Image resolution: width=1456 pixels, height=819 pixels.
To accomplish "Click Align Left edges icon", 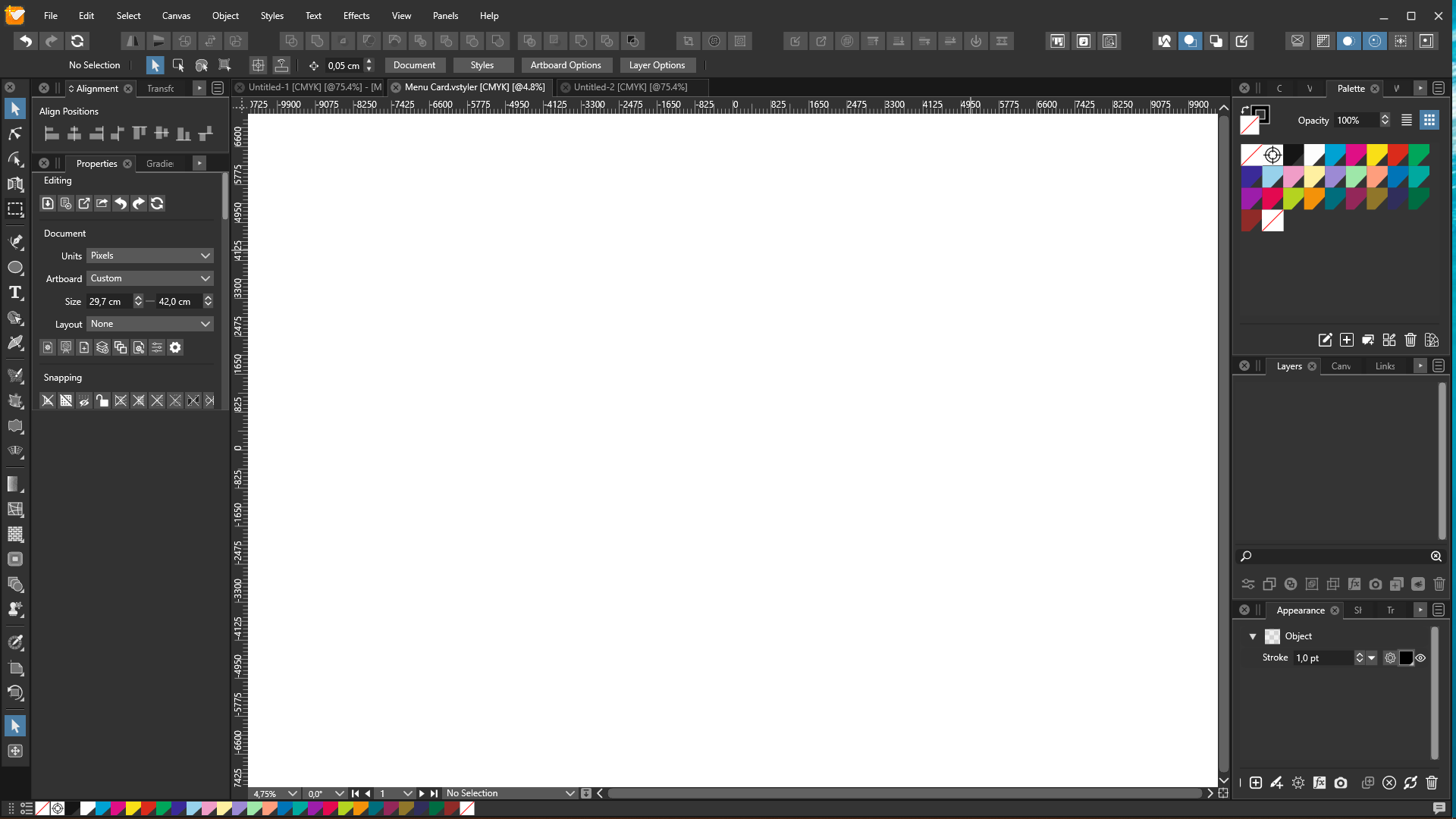I will tap(52, 134).
